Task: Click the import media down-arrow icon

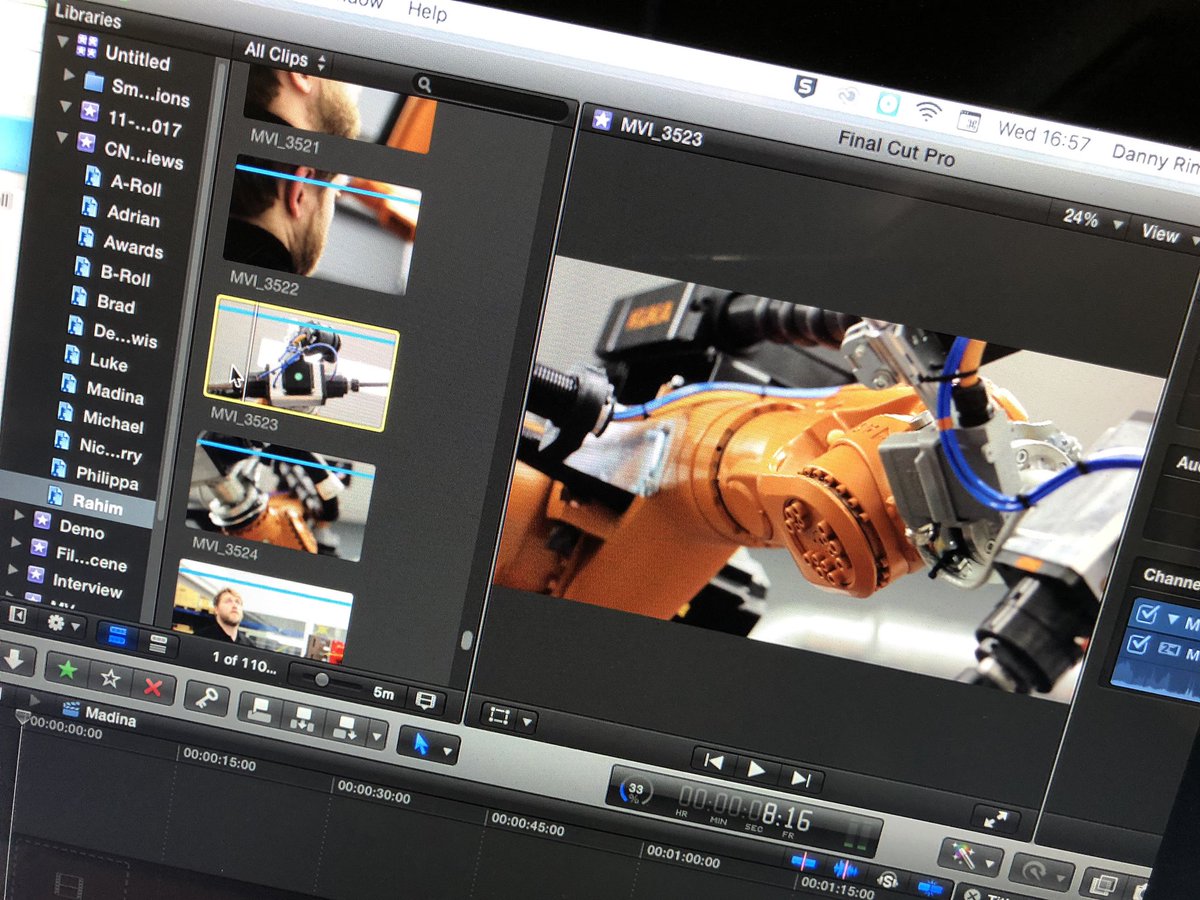Action: (16, 660)
